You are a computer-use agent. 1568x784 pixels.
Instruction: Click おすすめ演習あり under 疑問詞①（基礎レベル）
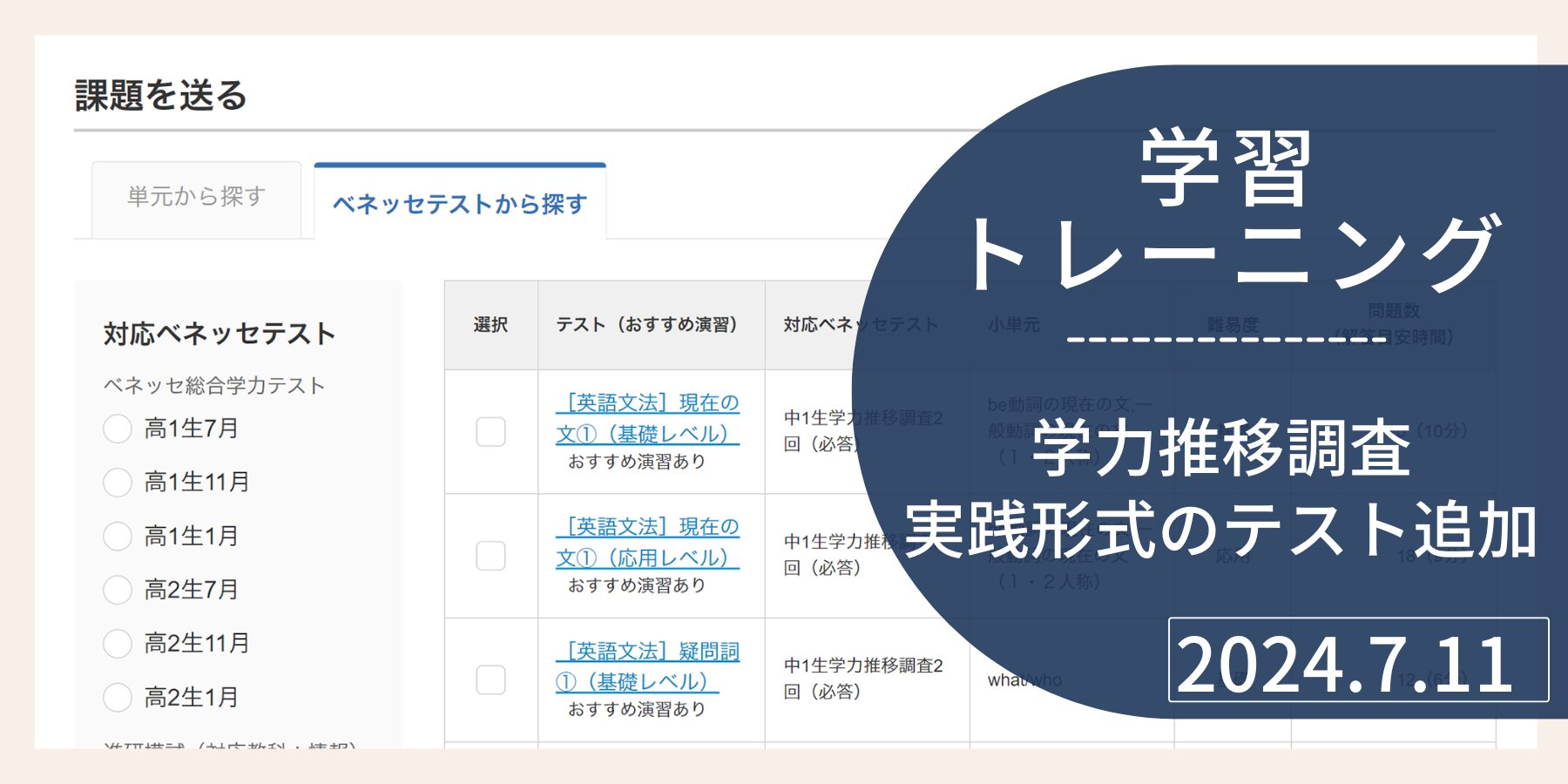tap(637, 710)
